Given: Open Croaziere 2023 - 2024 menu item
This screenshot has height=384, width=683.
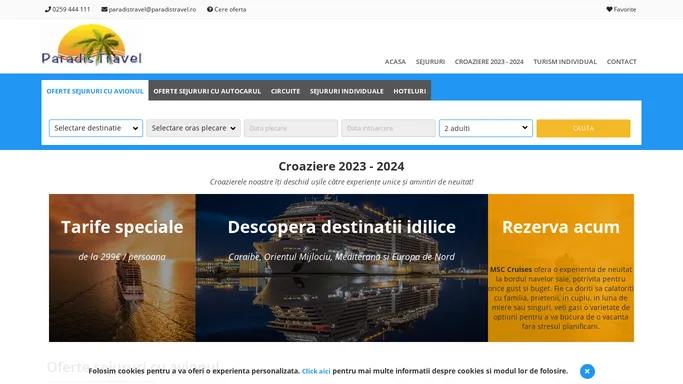Looking at the screenshot, I should 489,62.
